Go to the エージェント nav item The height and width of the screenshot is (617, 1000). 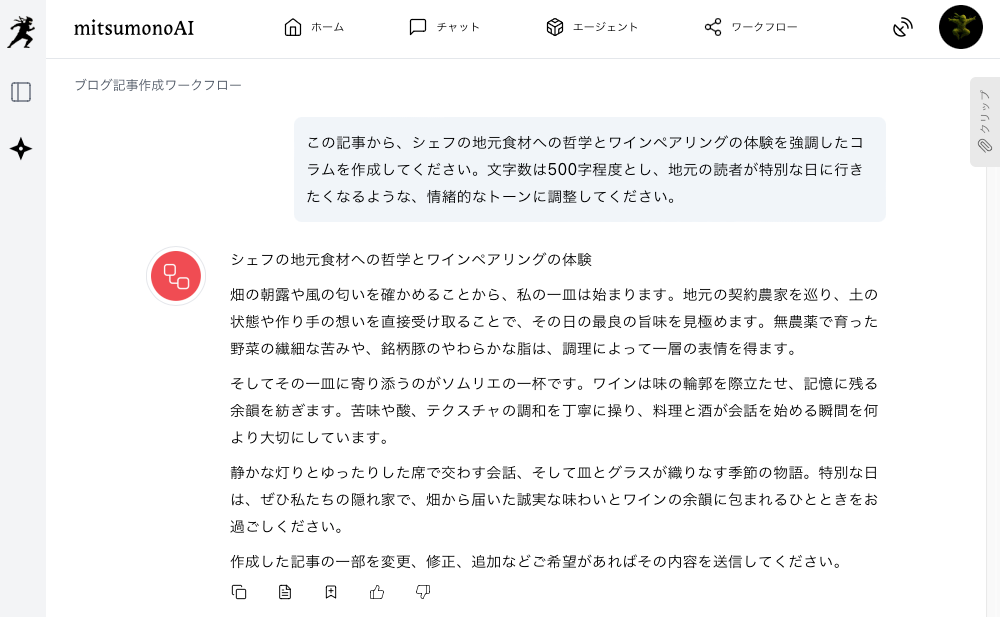[x=592, y=27]
